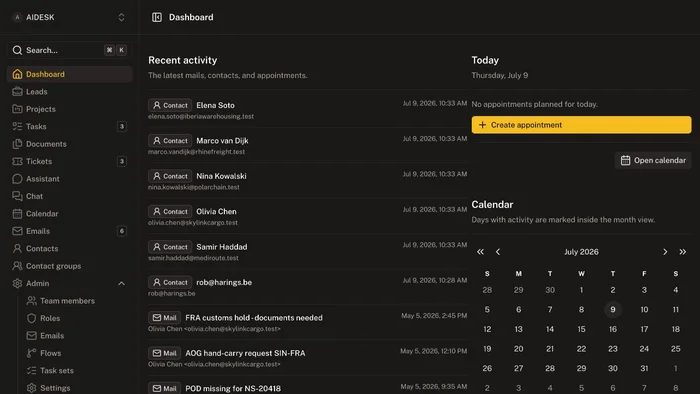
Task: Click the Flows branch icon
Action: coord(31,353)
